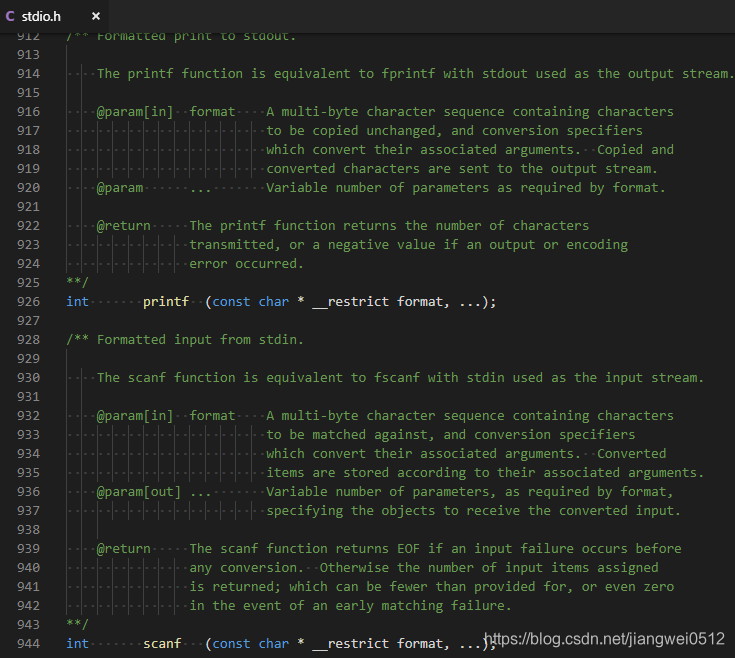Click '@return' on line 922
Screen dimensions: 735x658
[x=124, y=226]
